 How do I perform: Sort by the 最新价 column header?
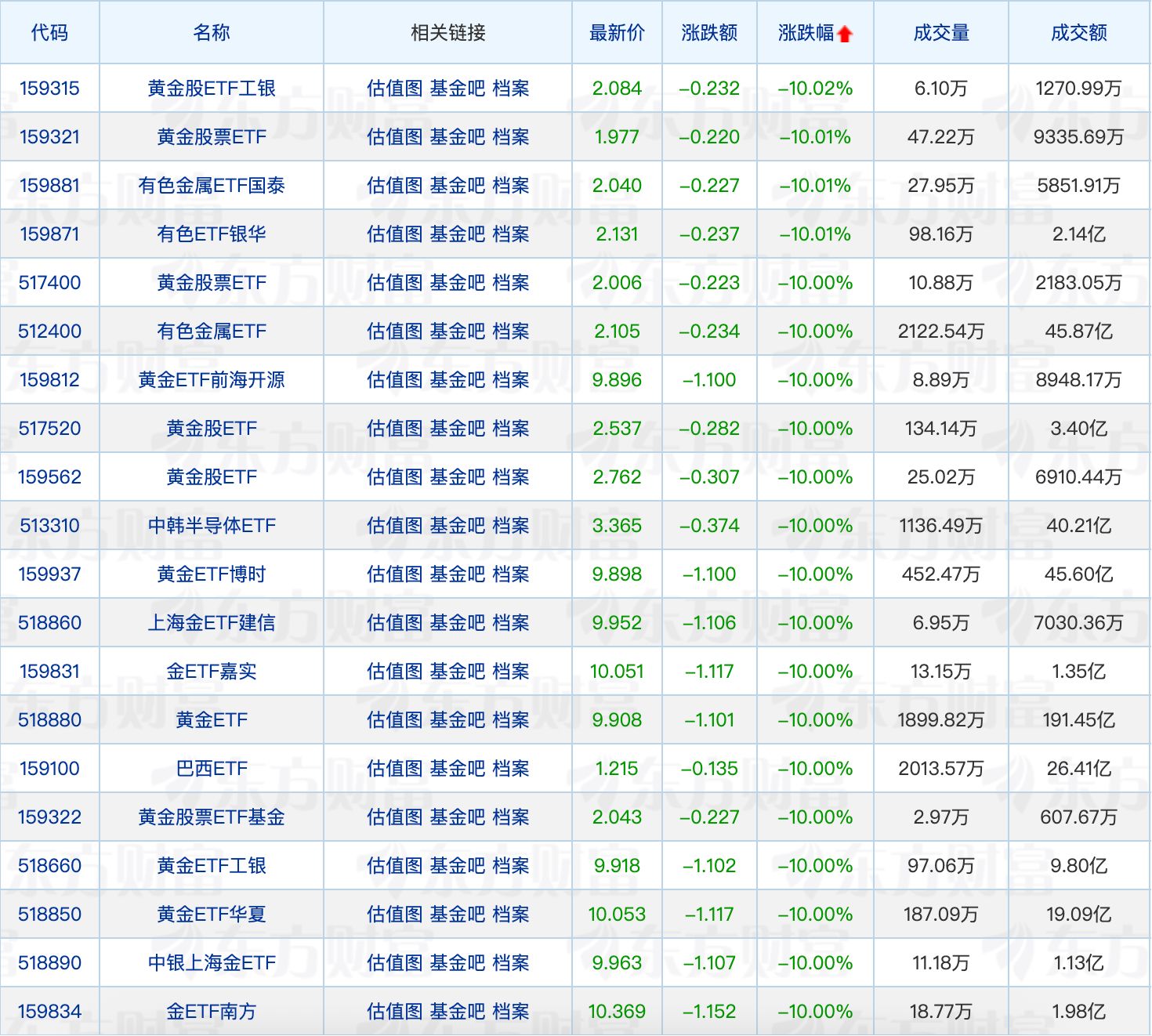pos(616,33)
